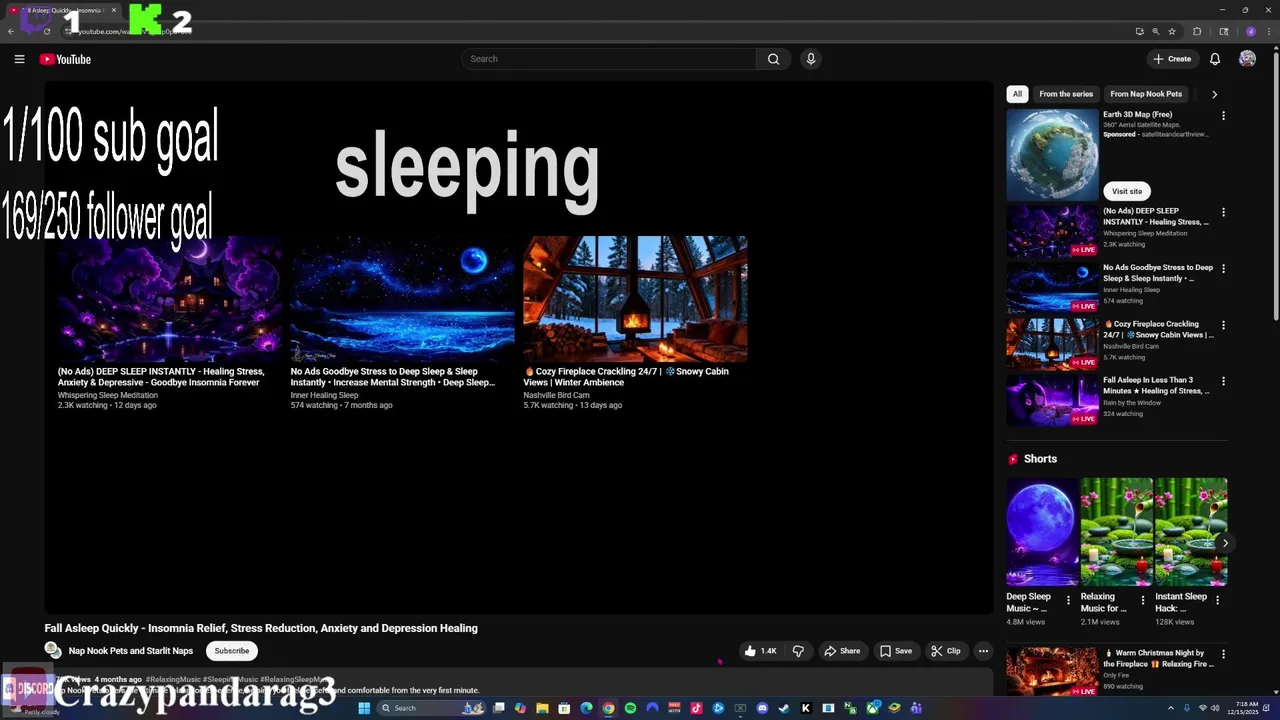Save the video to a playlist

click(896, 651)
